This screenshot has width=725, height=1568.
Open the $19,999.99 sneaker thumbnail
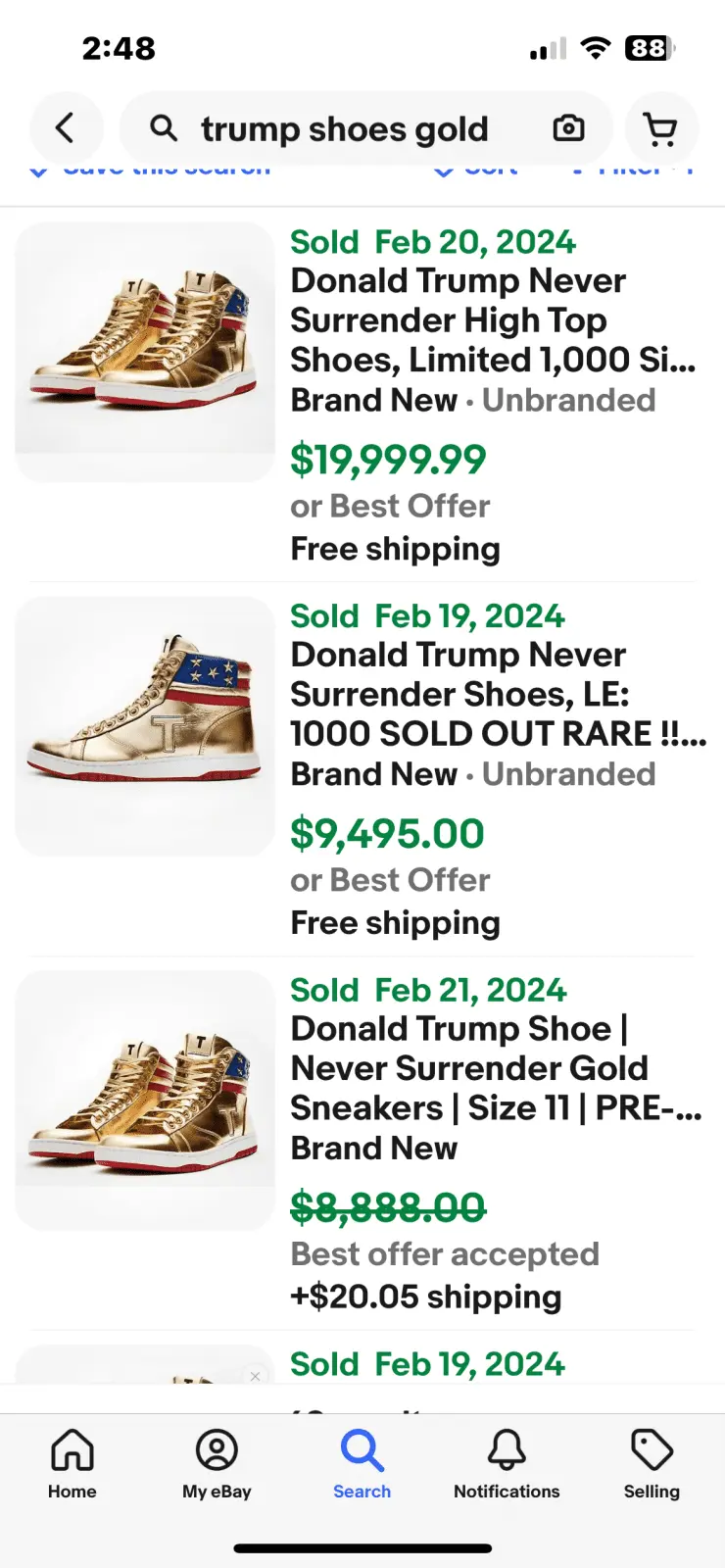click(x=145, y=352)
